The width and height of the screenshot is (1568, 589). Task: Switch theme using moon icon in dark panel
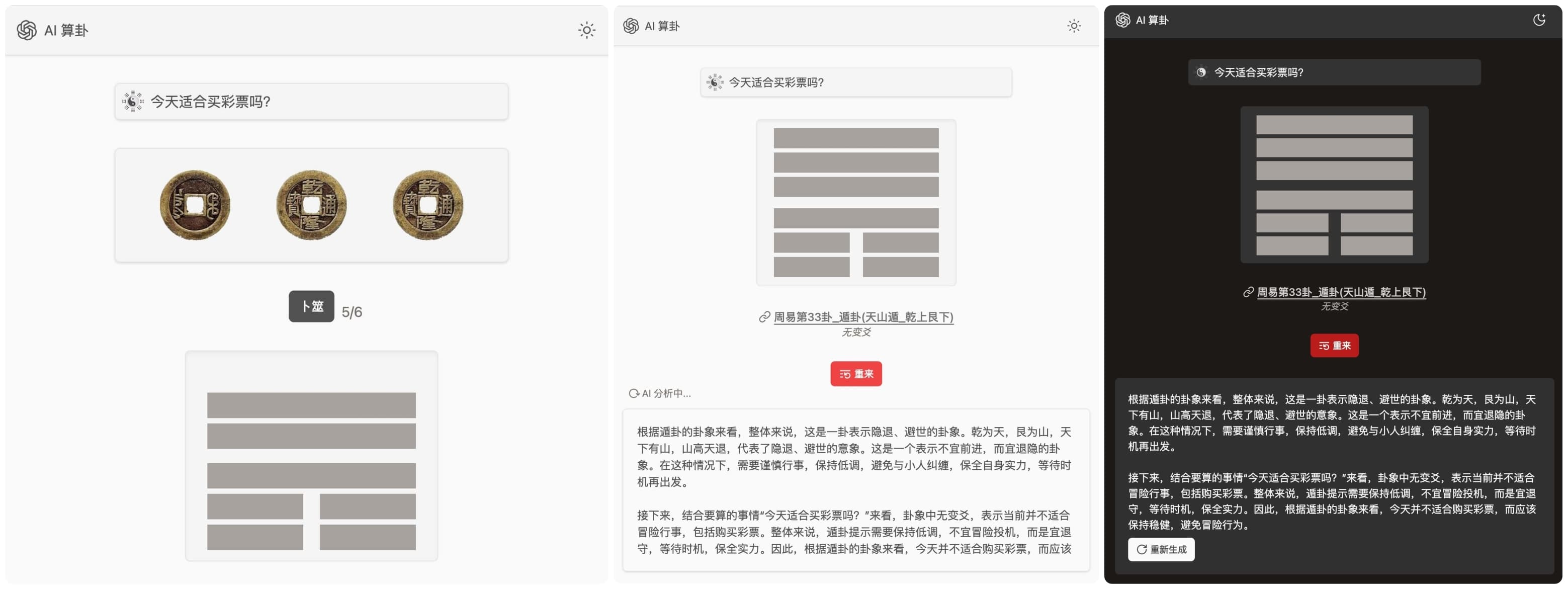[1539, 20]
